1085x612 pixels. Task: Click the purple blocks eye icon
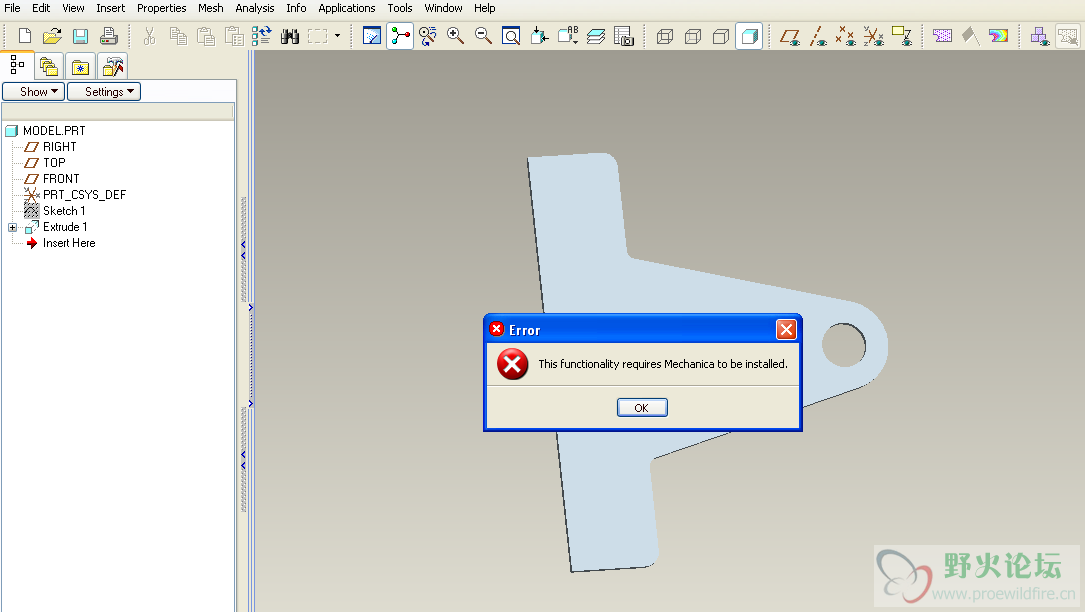pyautogui.click(x=1040, y=36)
